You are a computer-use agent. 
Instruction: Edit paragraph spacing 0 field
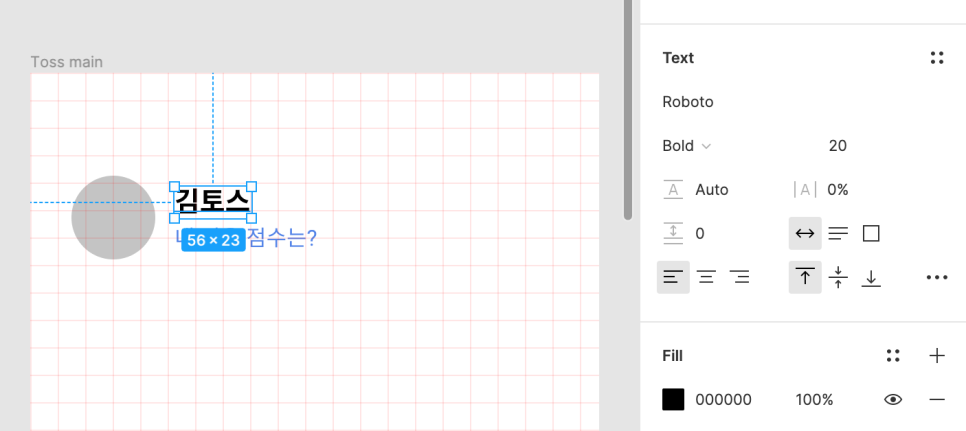point(700,233)
